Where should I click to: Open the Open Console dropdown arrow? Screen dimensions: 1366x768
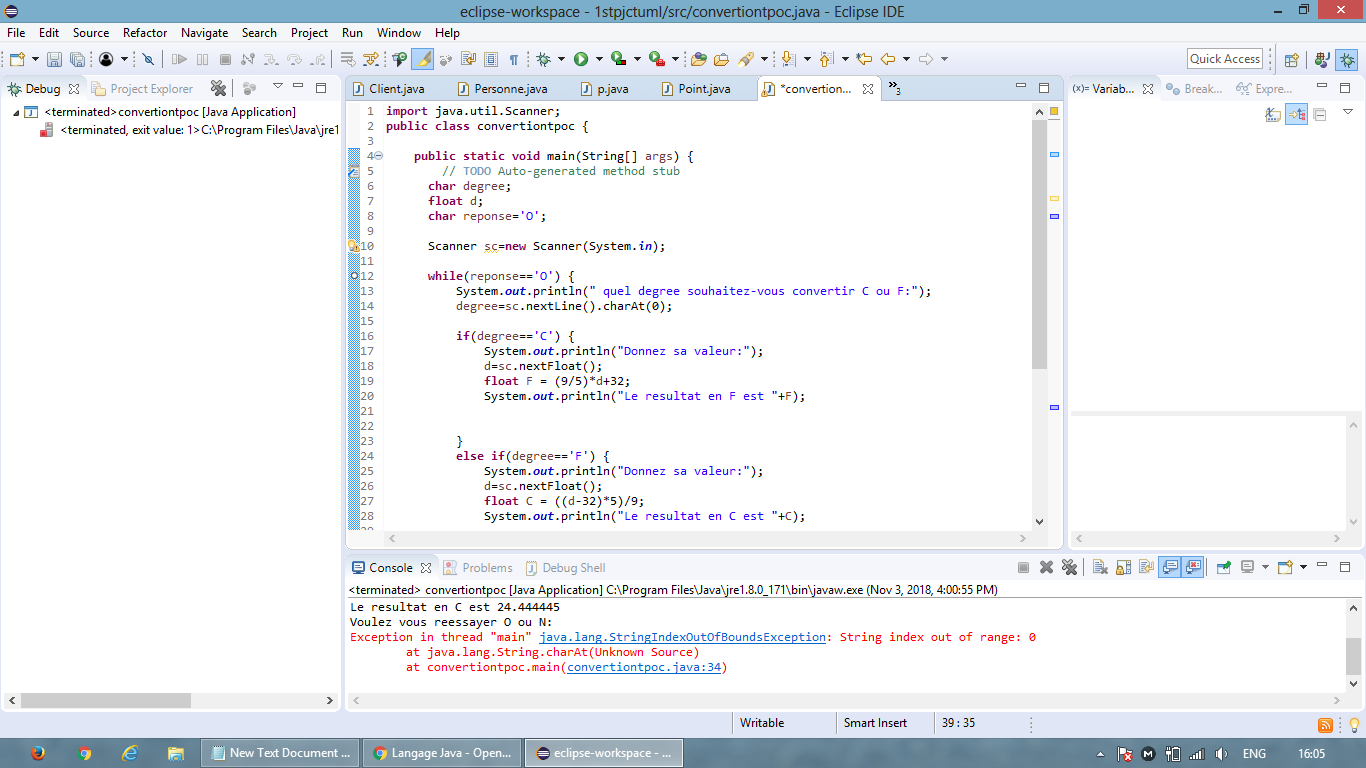(x=1303, y=567)
